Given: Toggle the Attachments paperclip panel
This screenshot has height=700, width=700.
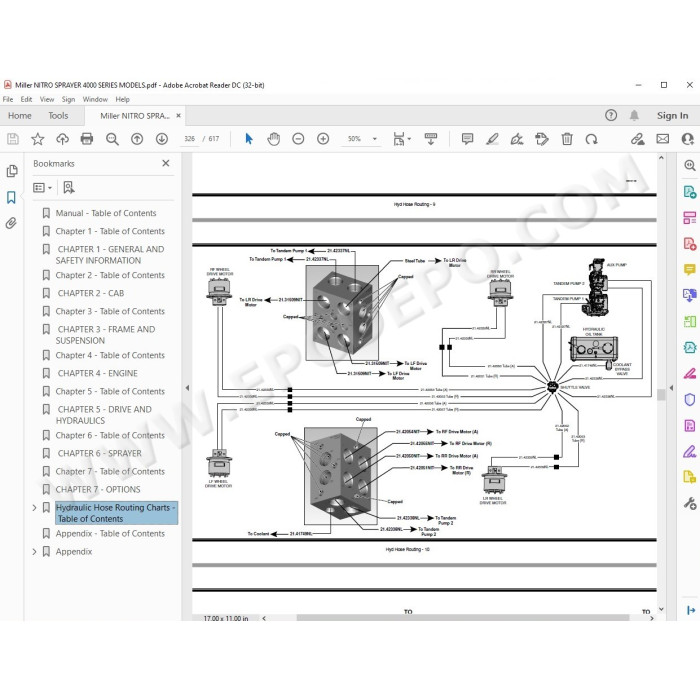Looking at the screenshot, I should [x=11, y=223].
